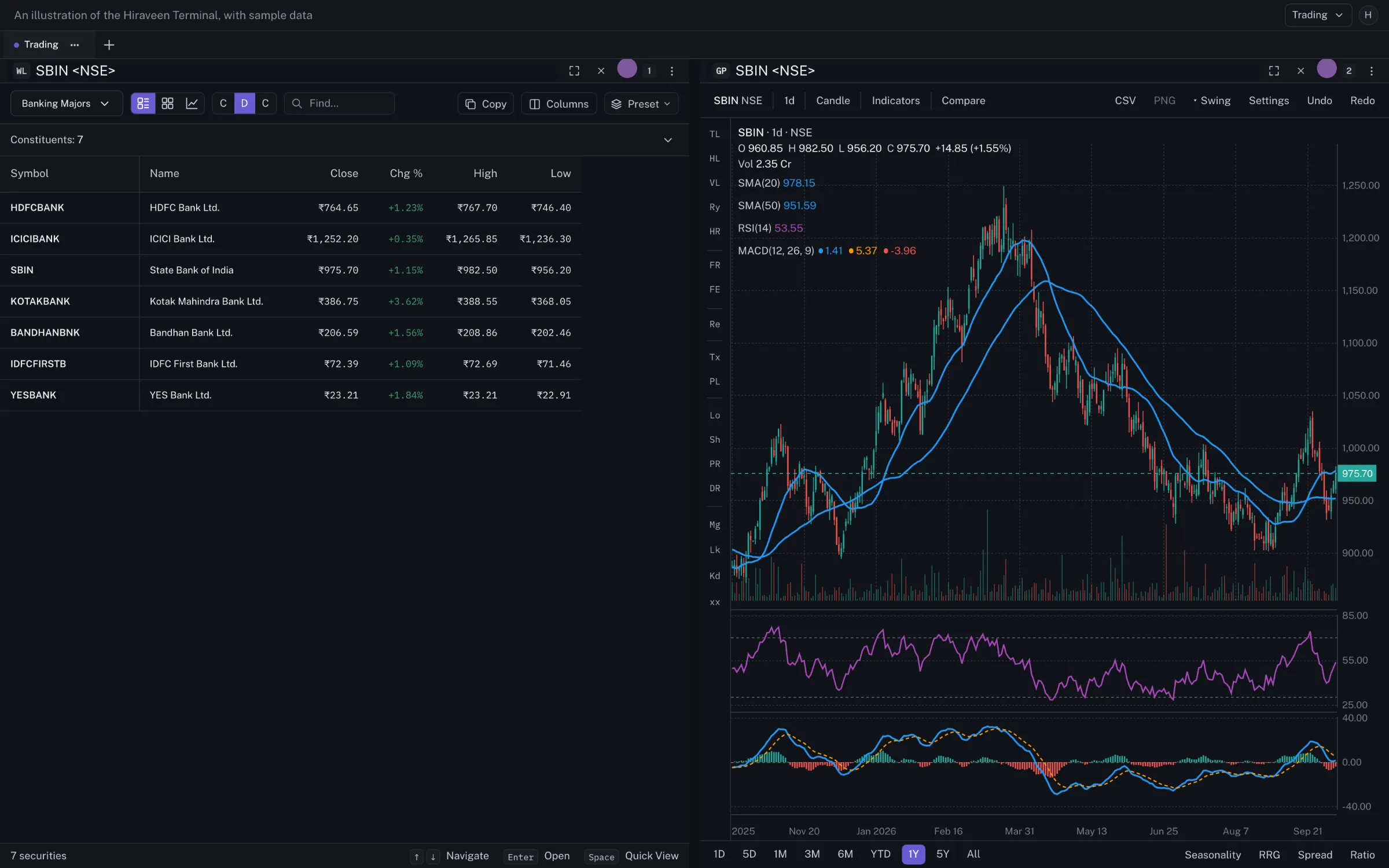Click the Copy button
1389x868 pixels.
pos(486,104)
